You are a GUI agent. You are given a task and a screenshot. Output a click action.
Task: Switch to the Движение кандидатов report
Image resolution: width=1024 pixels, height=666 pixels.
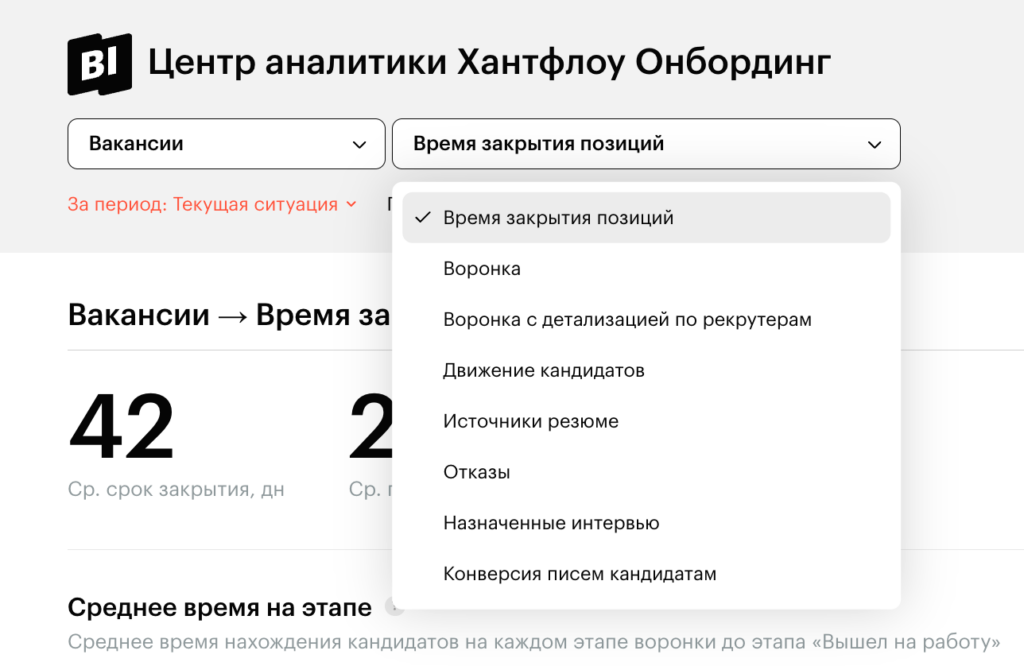click(543, 371)
